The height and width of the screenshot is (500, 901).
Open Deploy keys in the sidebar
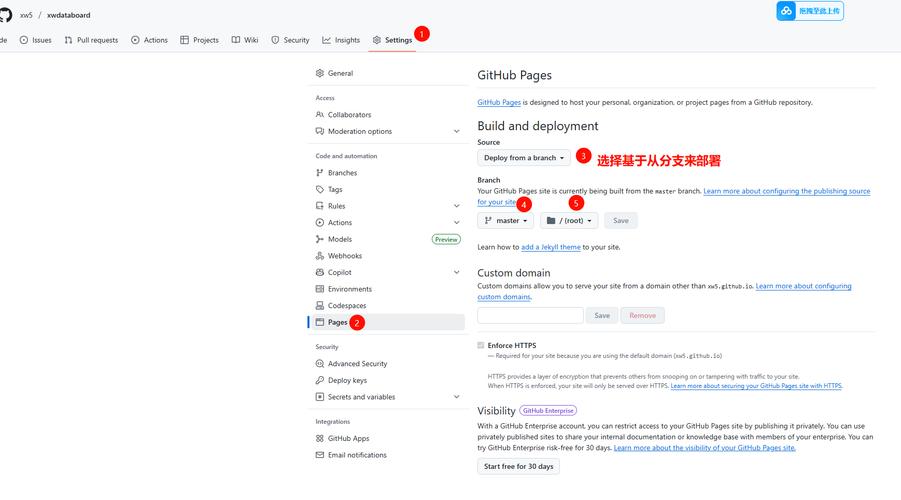click(347, 380)
